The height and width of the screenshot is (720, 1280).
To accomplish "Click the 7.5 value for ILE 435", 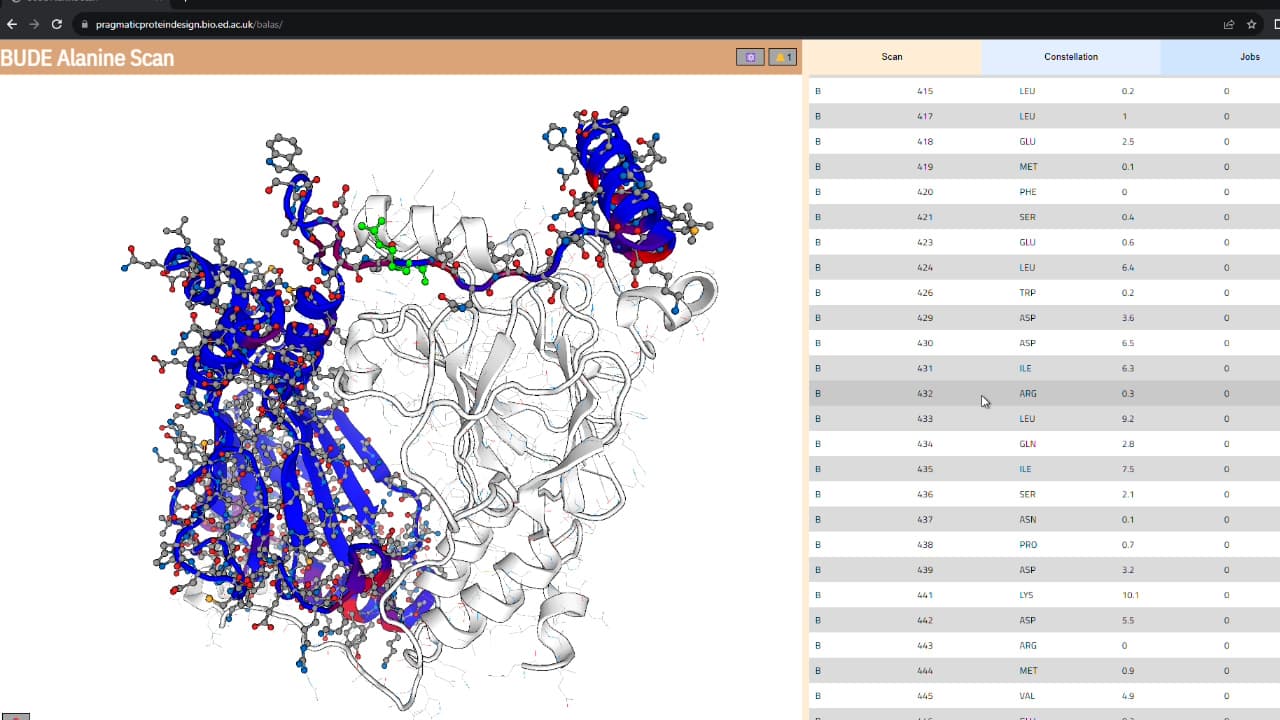I will [x=1128, y=469].
